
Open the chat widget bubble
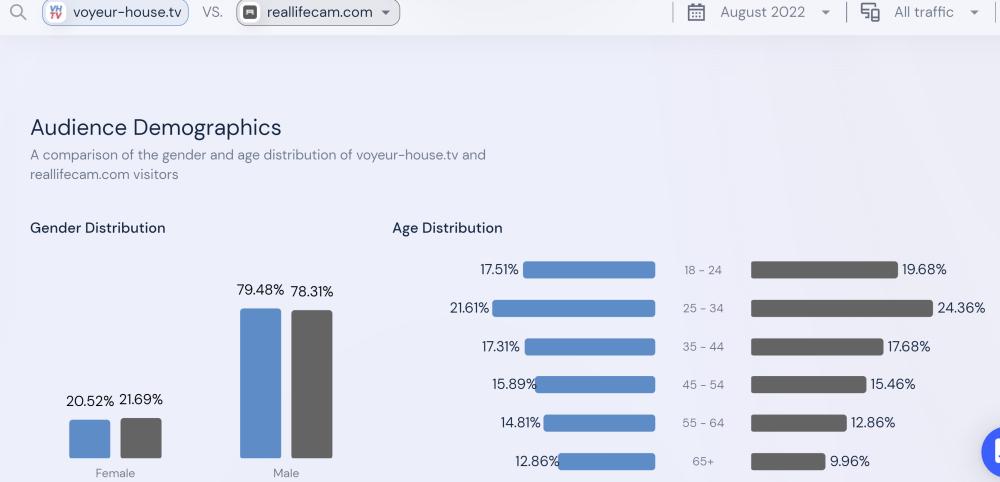[992, 449]
